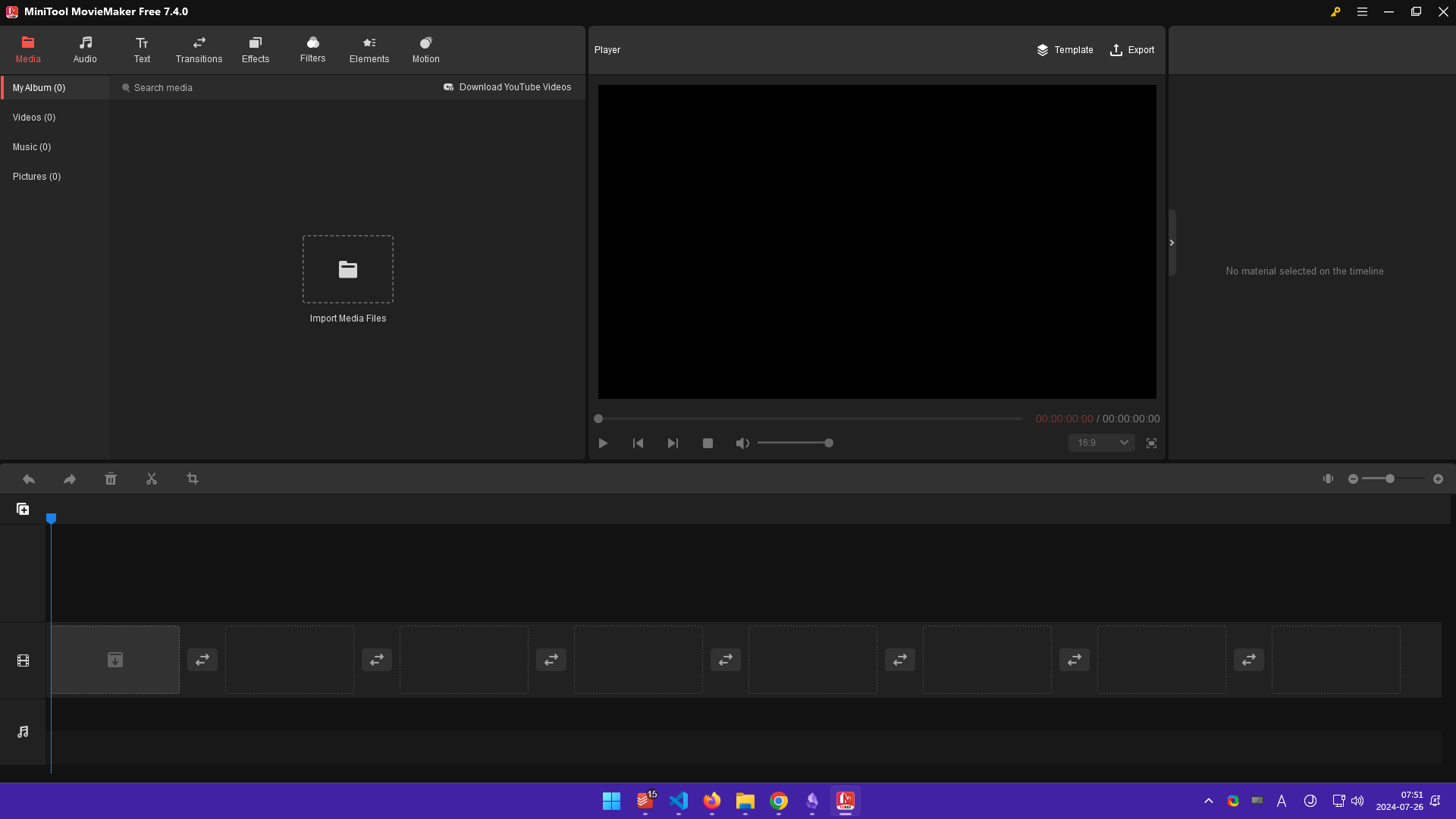Switch to the Transitions tab
This screenshot has height=819, width=1456.
click(x=199, y=50)
